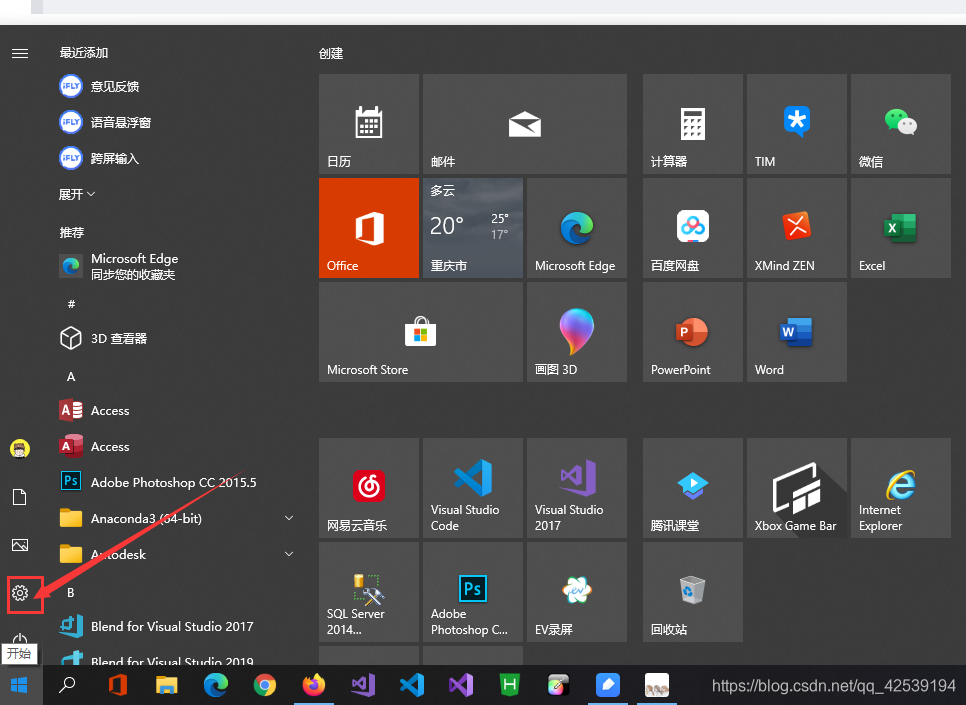Image resolution: width=966 pixels, height=705 pixels.
Task: Open the Baidu Netdisk (百度网盘) tile
Action: 692,228
